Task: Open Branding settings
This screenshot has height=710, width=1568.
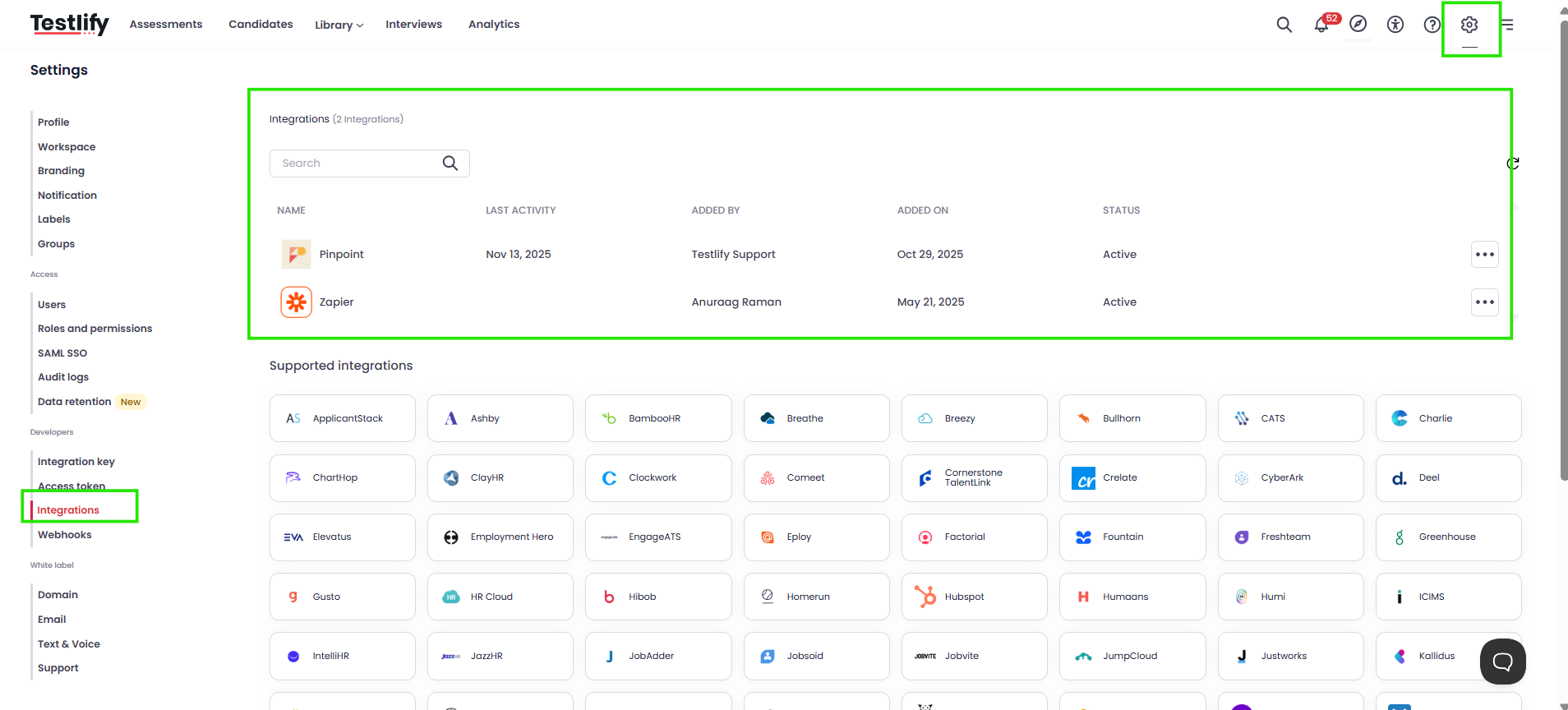Action: [61, 171]
